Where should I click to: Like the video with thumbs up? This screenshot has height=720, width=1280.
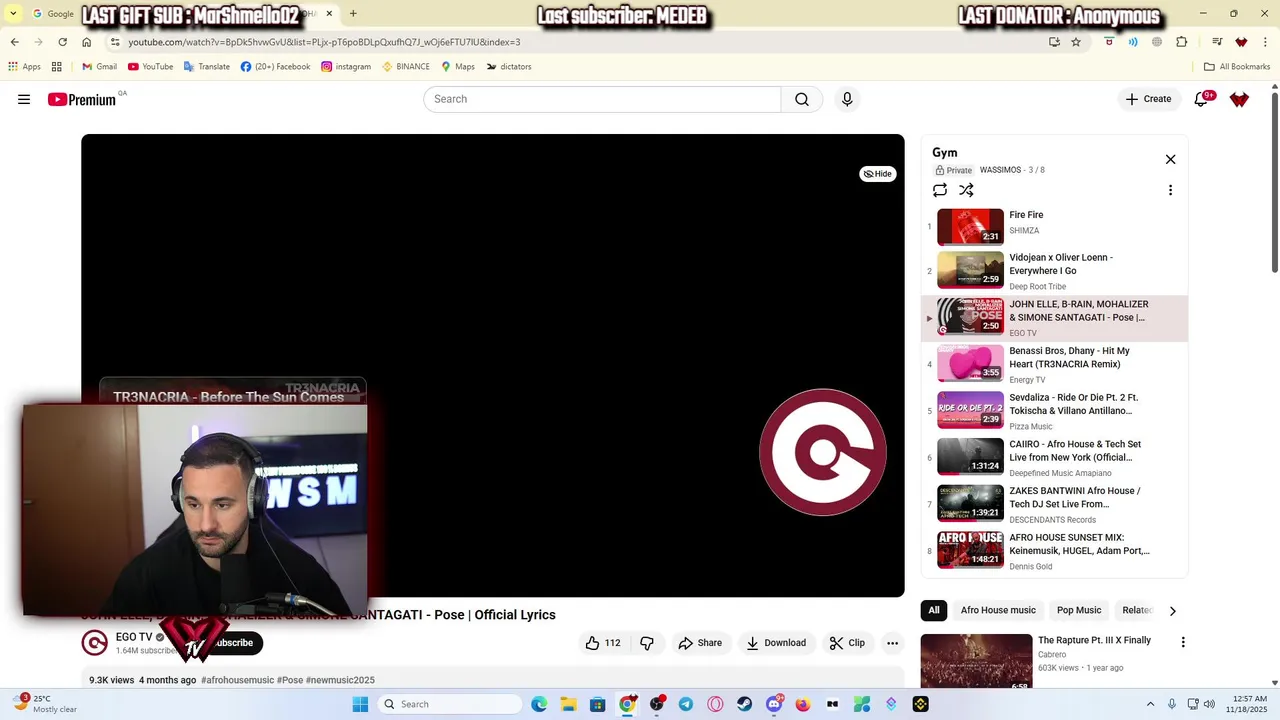(603, 643)
